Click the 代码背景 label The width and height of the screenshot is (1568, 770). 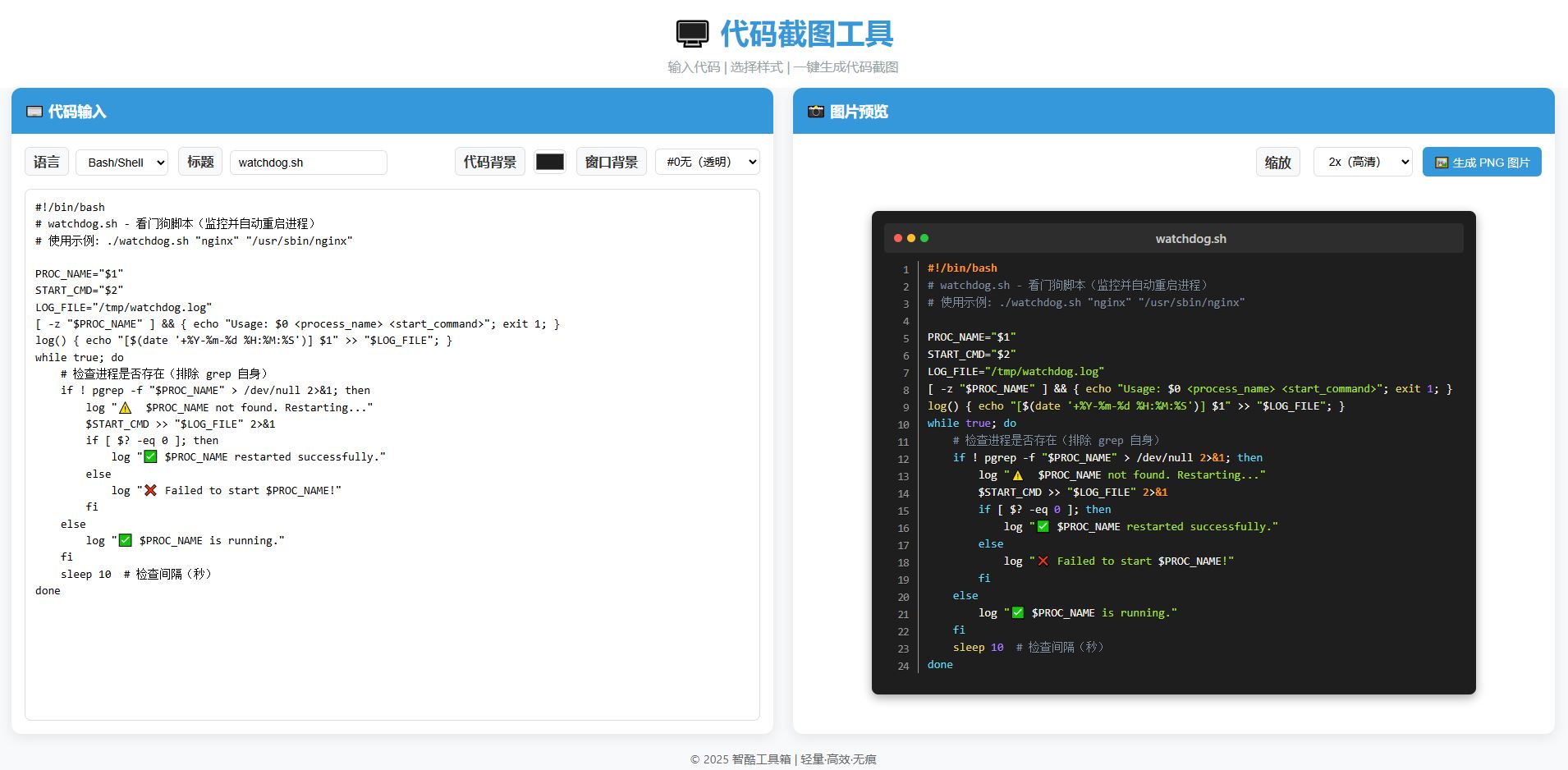[490, 163]
